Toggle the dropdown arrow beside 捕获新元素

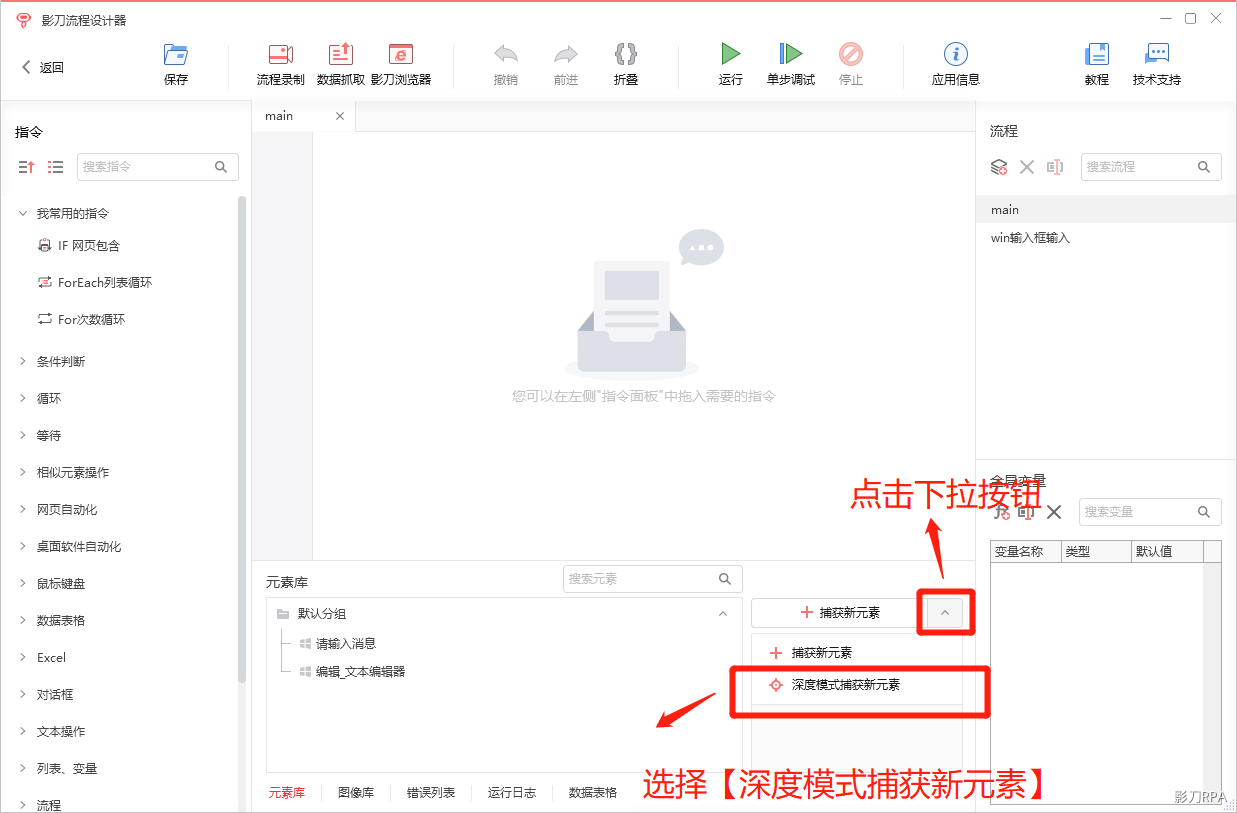pos(945,613)
